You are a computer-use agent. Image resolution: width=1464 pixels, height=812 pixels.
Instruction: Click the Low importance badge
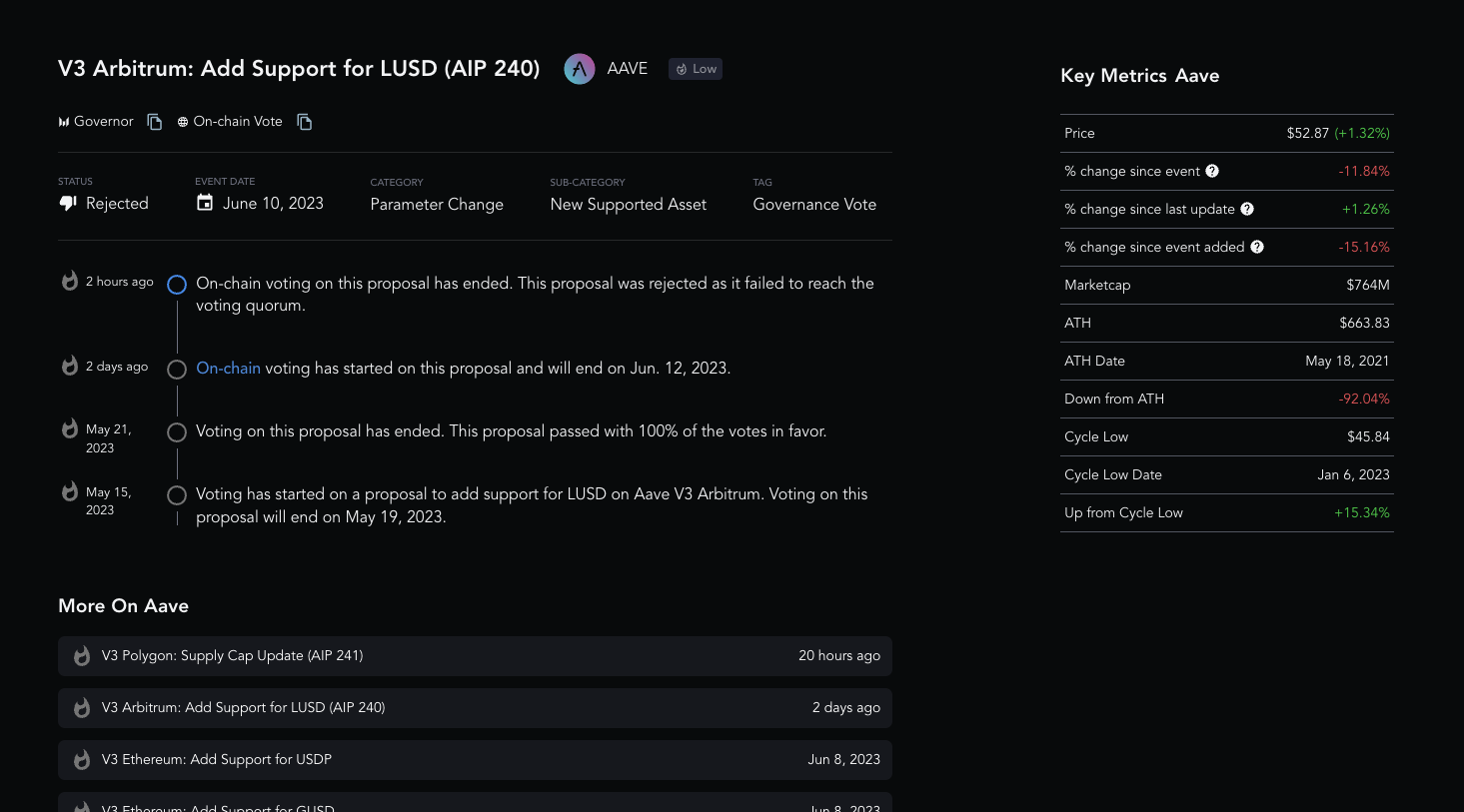(696, 69)
